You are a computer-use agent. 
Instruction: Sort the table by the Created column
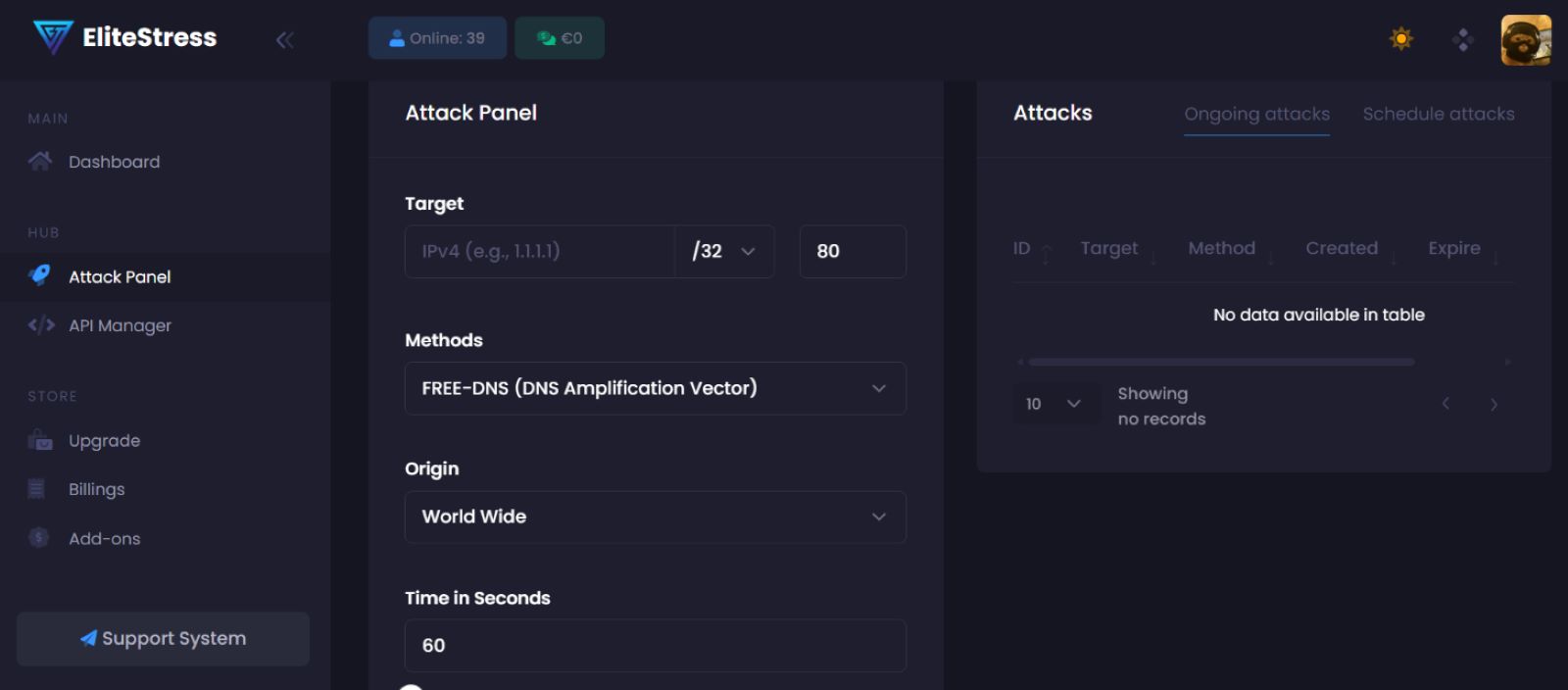tap(1351, 249)
